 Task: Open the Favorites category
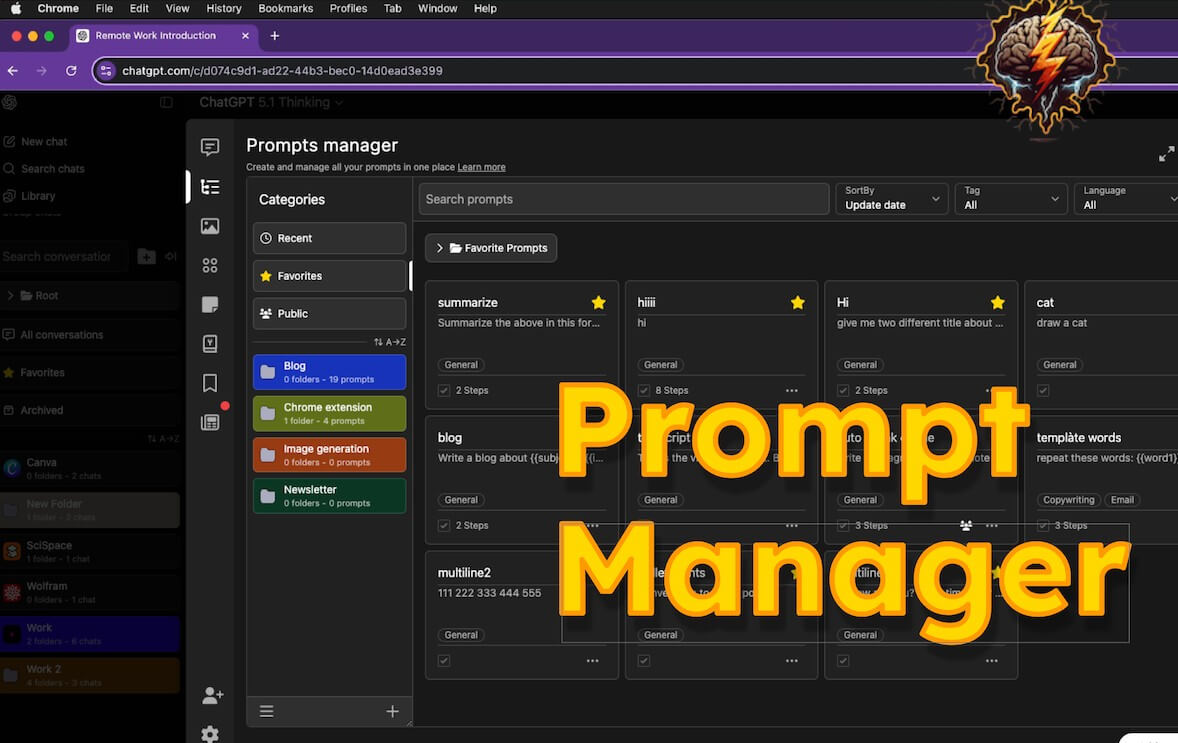329,276
